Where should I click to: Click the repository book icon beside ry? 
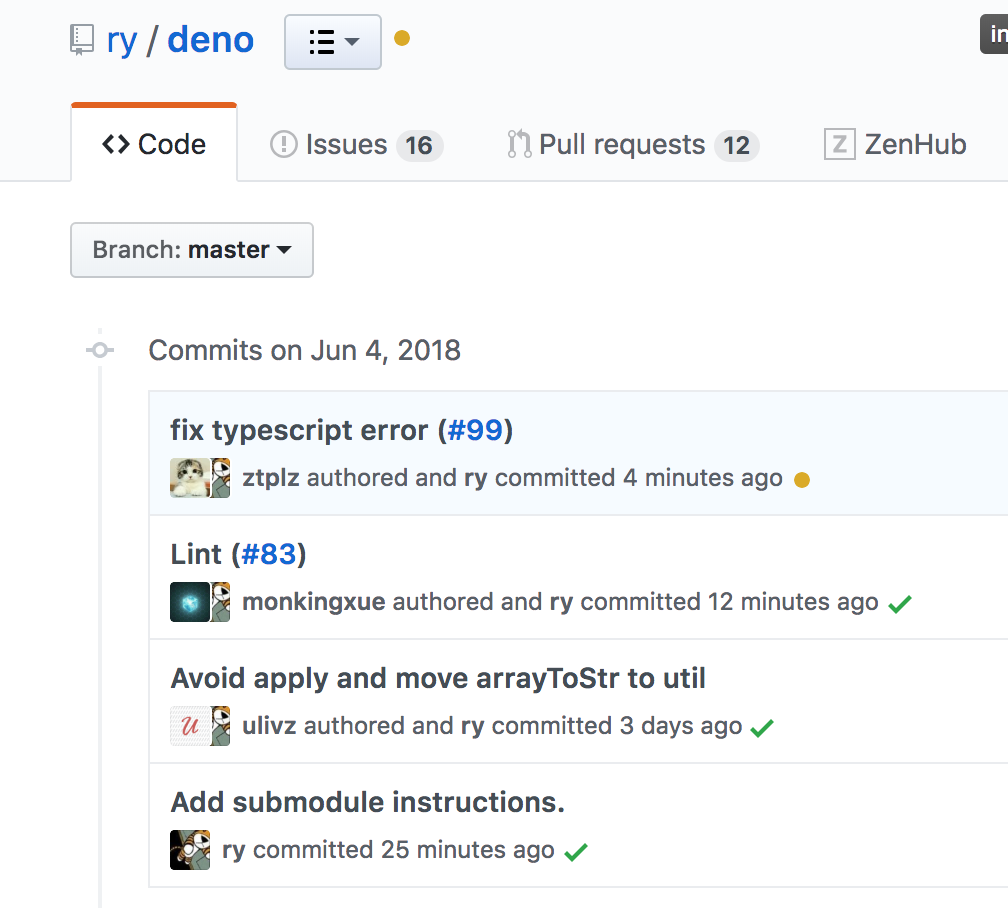[82, 40]
